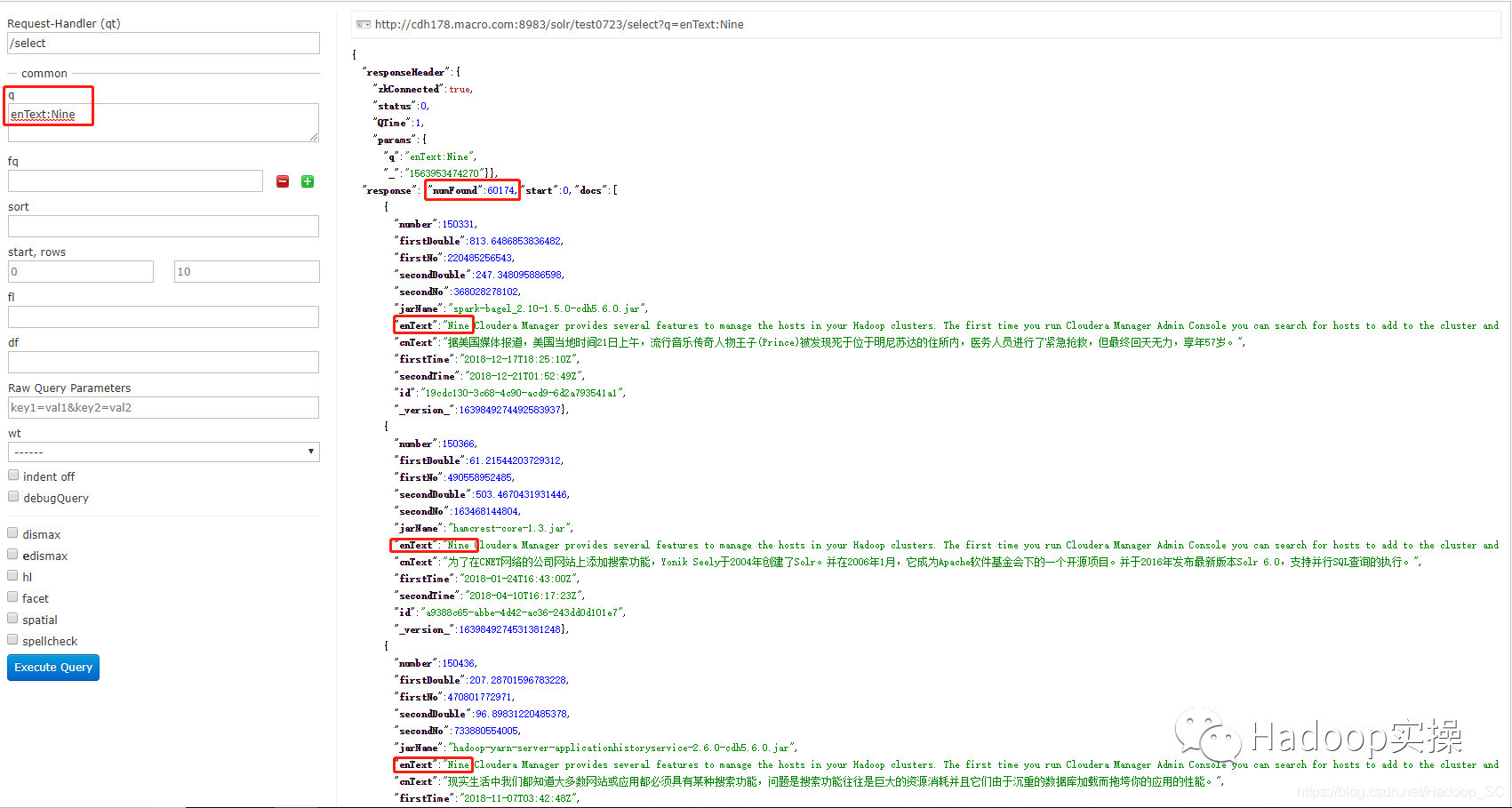
Task: Open the wt response format dropdown
Action: coord(164,452)
